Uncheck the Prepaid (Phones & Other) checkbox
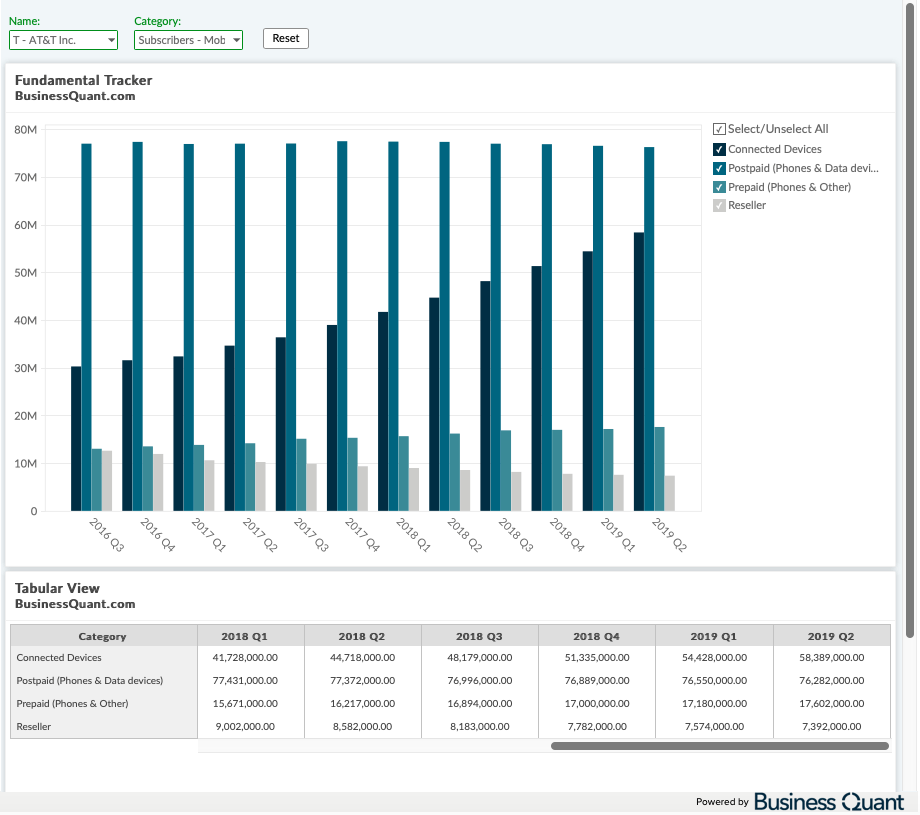 tap(719, 187)
